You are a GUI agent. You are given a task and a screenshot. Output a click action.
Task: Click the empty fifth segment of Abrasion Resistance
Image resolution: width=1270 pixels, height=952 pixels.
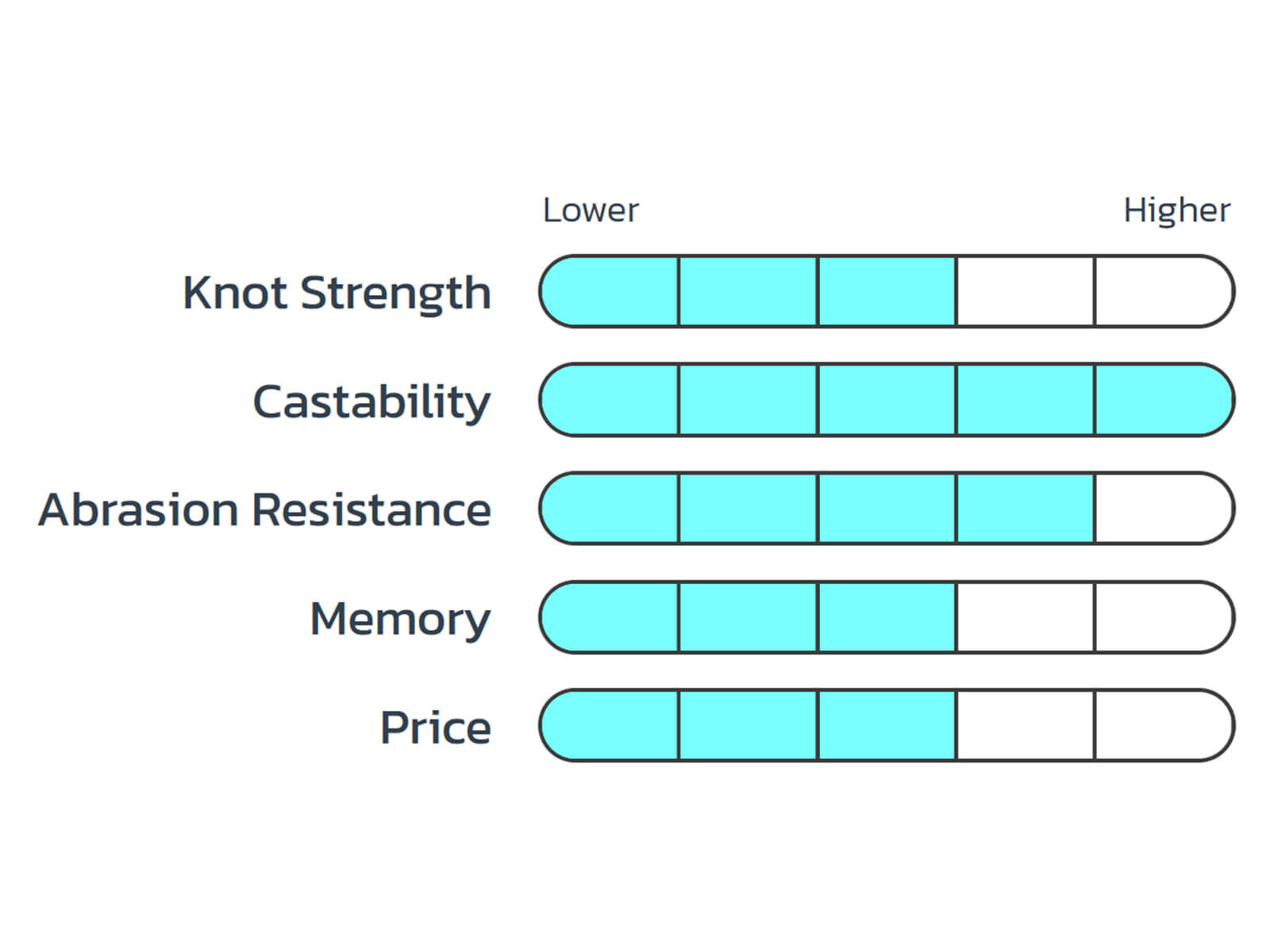tap(1164, 509)
